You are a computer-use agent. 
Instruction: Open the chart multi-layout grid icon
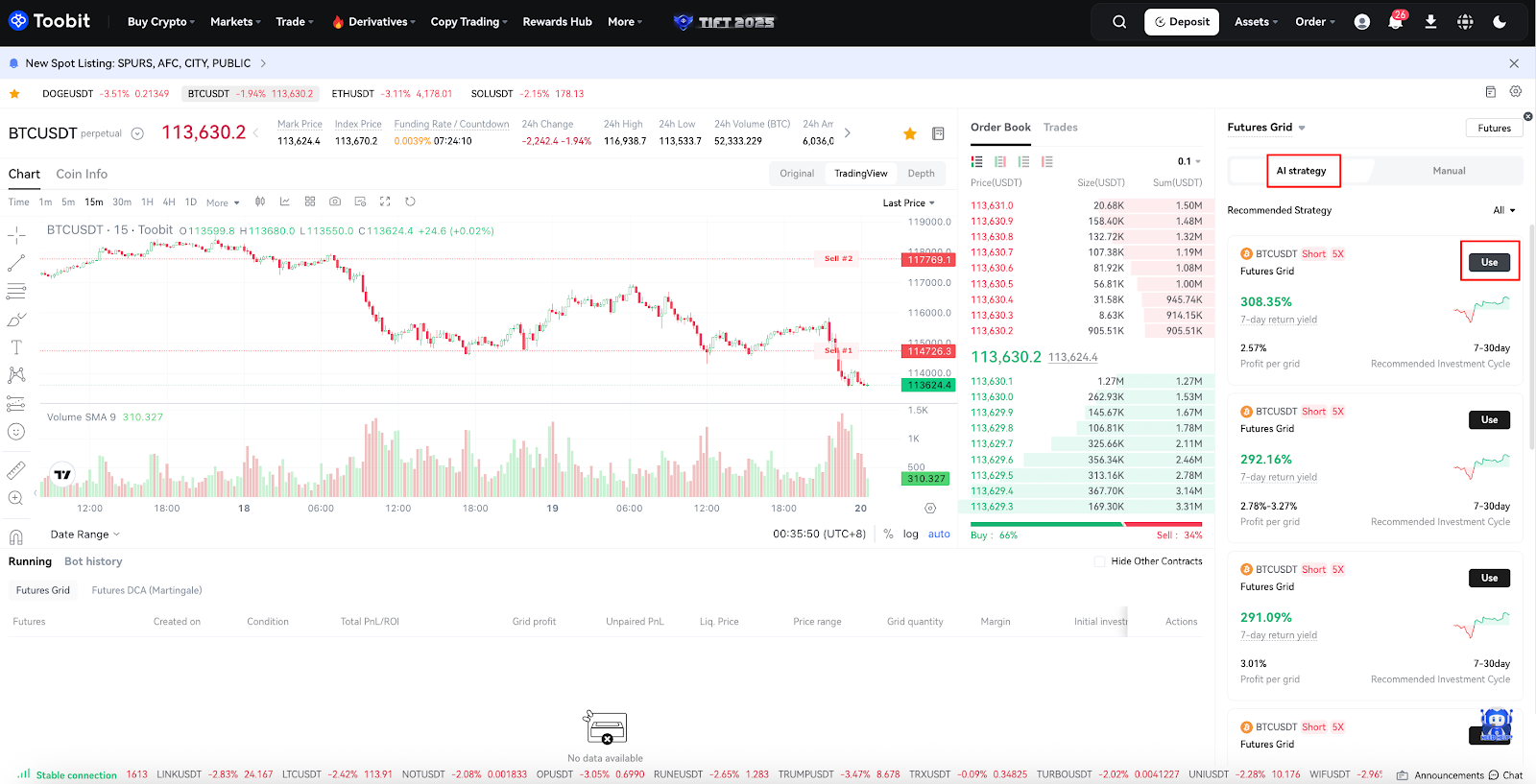(x=310, y=202)
